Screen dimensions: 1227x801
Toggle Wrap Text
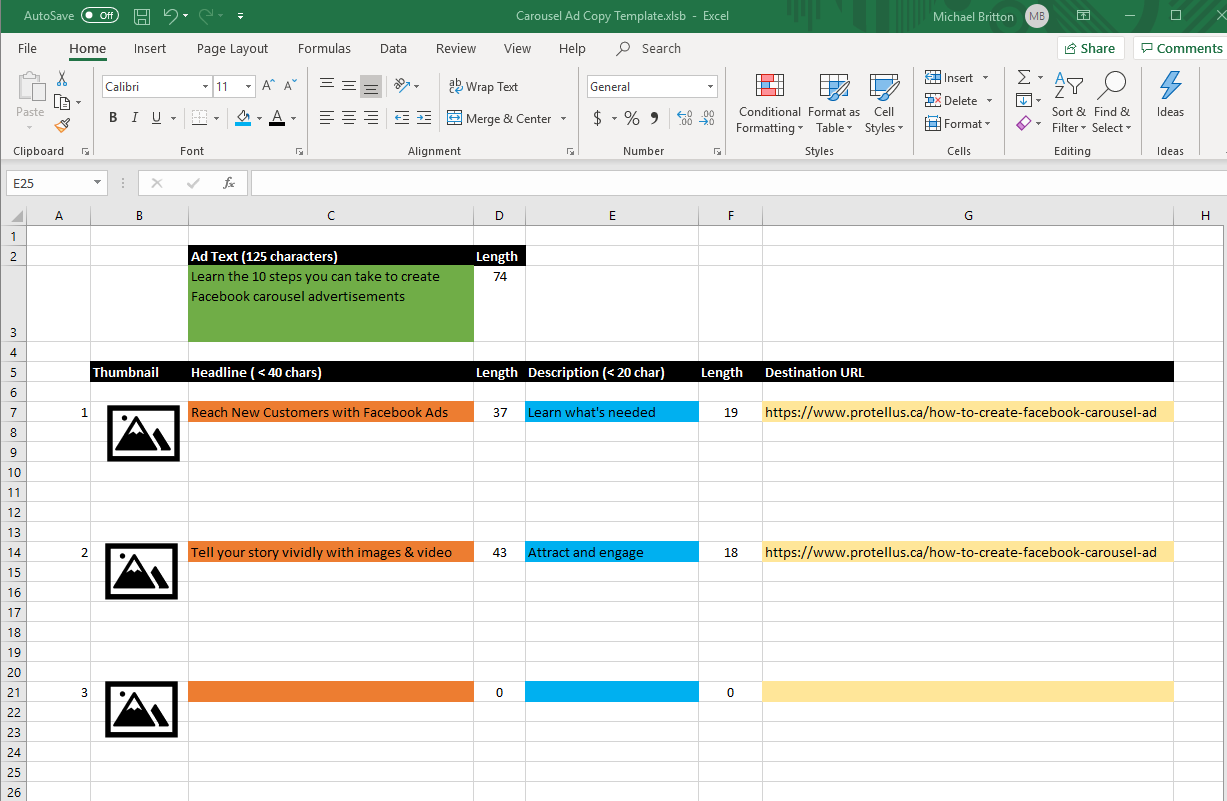coord(483,86)
